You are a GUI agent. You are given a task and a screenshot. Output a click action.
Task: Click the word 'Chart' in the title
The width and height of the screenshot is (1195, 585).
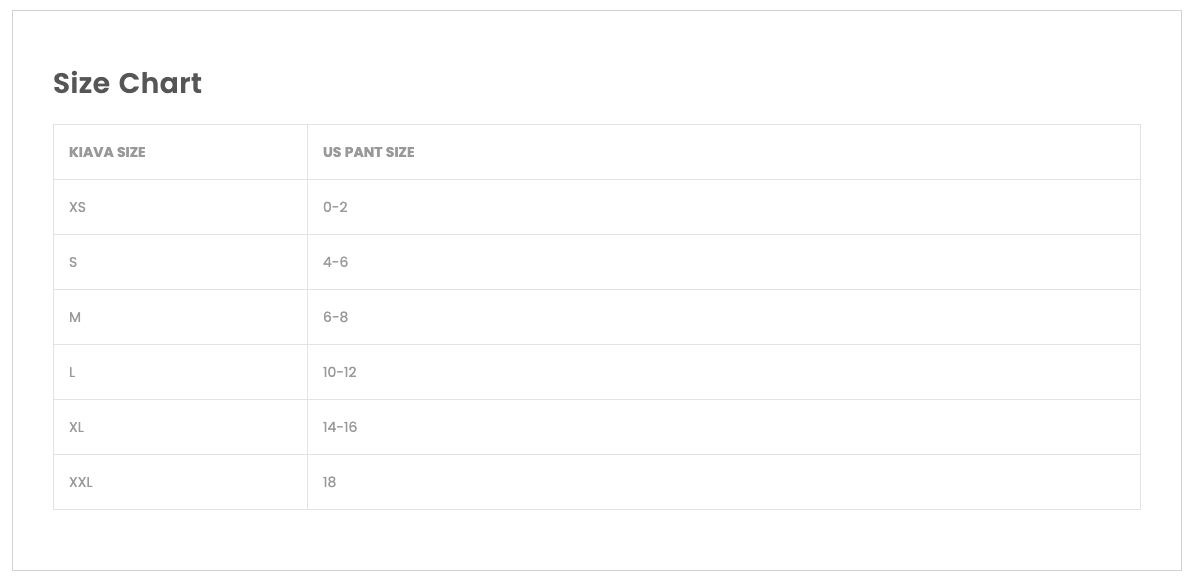(x=160, y=83)
